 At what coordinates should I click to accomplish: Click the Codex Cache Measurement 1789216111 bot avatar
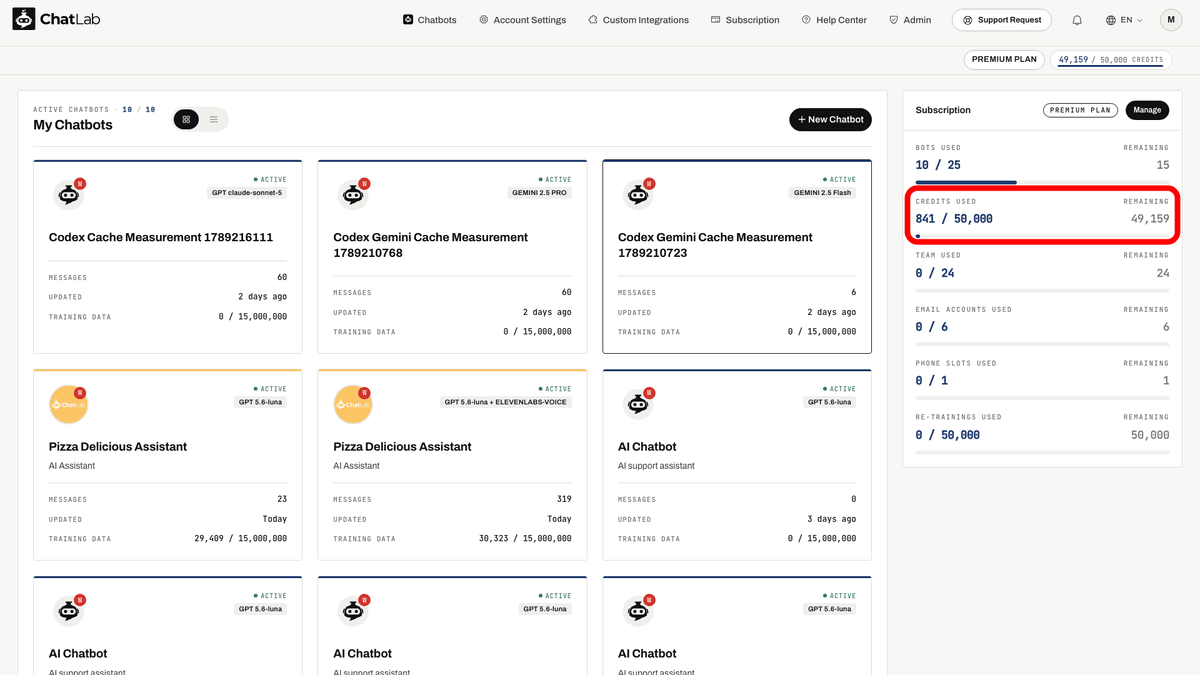[x=68, y=195]
